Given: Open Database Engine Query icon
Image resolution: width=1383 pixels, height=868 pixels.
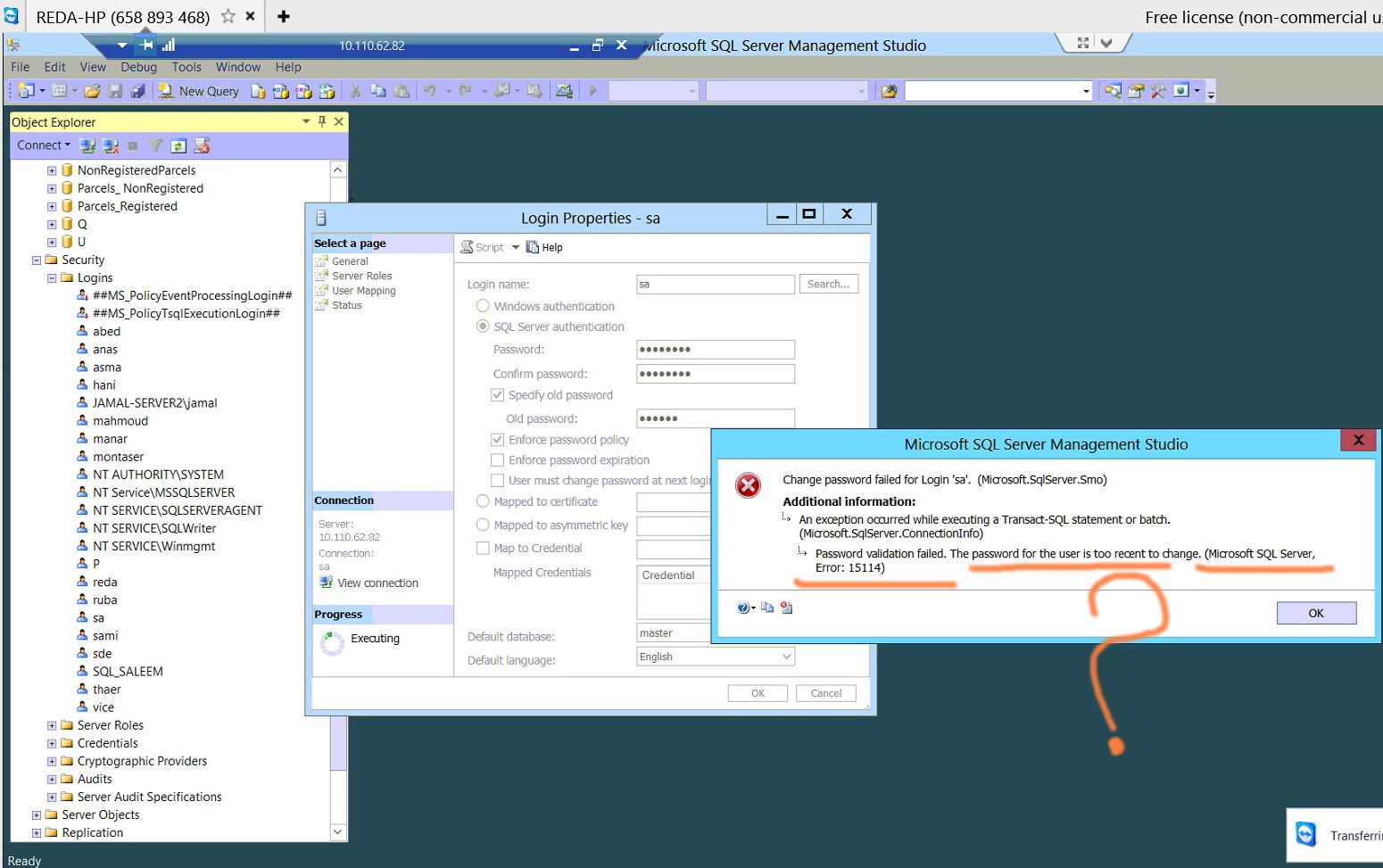Looking at the screenshot, I should click(x=258, y=91).
